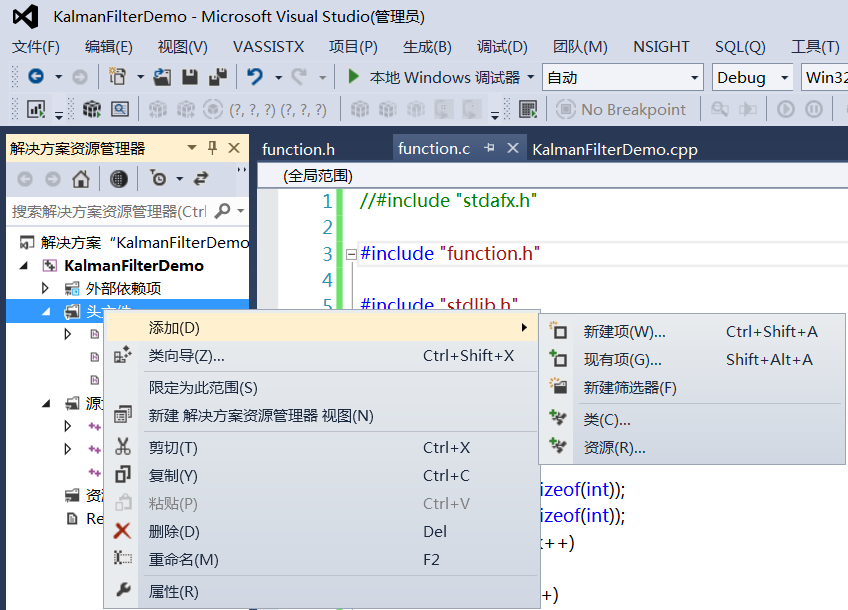The width and height of the screenshot is (848, 610).
Task: Click the navigate backward arrow icon
Action: pos(36,76)
